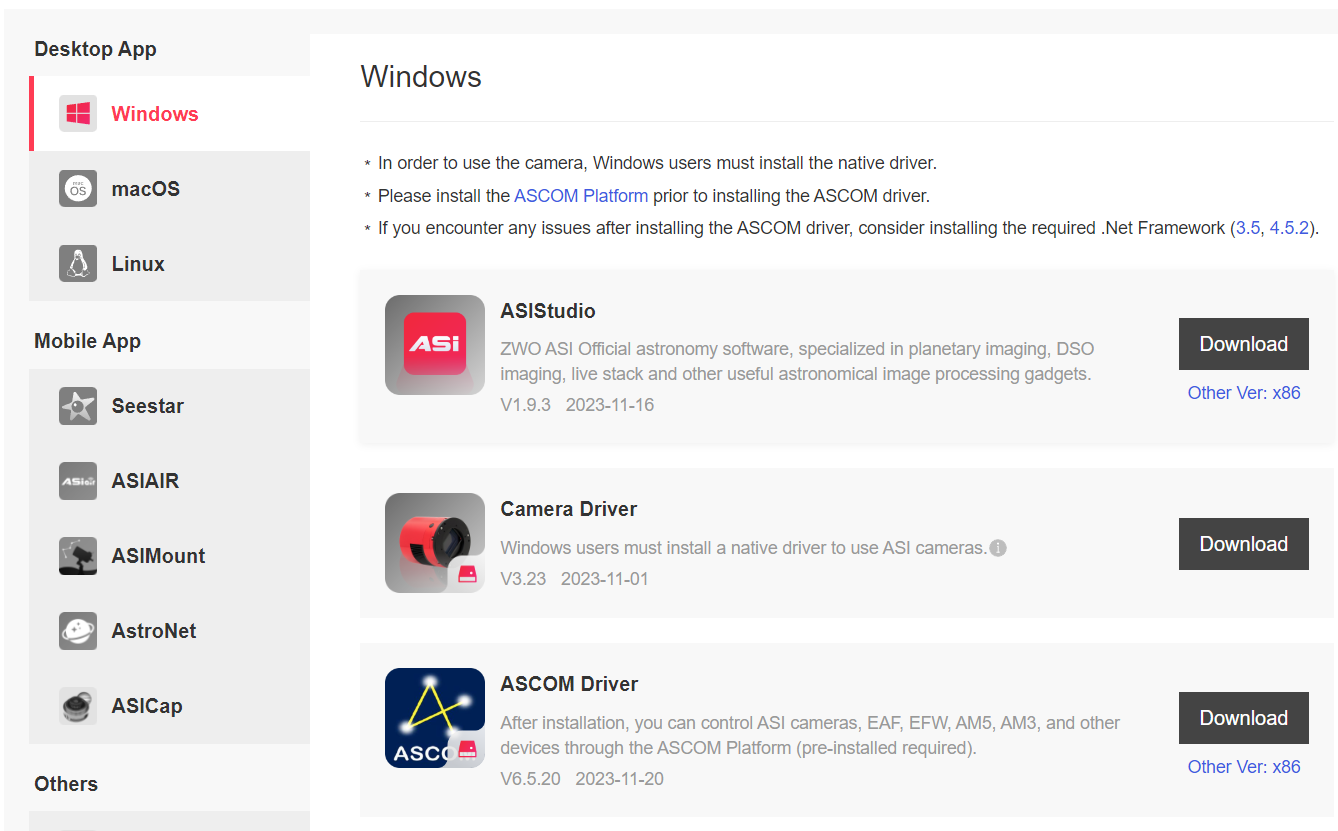The image size is (1338, 831).
Task: Follow the ASCOM Platform link
Action: 581,196
